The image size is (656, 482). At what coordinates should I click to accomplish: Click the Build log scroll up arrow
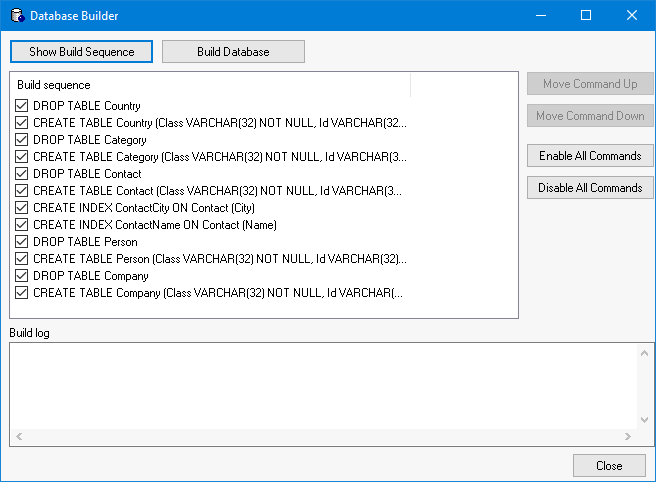pyautogui.click(x=645, y=352)
